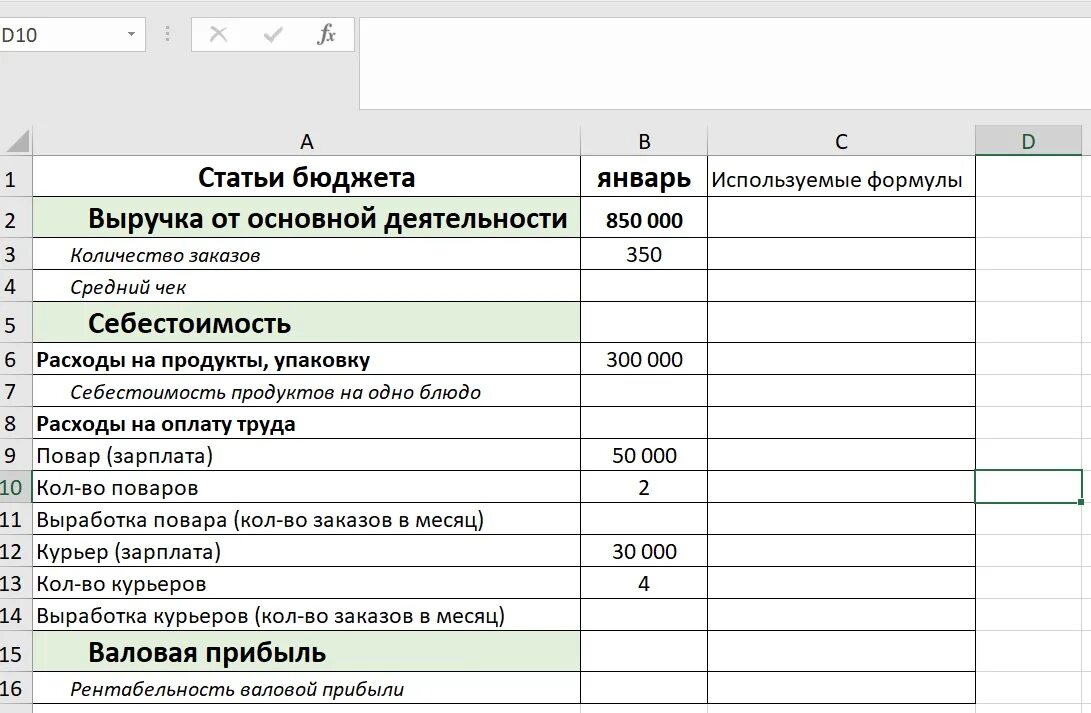Image resolution: width=1091 pixels, height=713 pixels.
Task: Select row 5 header
Action: coord(15,324)
